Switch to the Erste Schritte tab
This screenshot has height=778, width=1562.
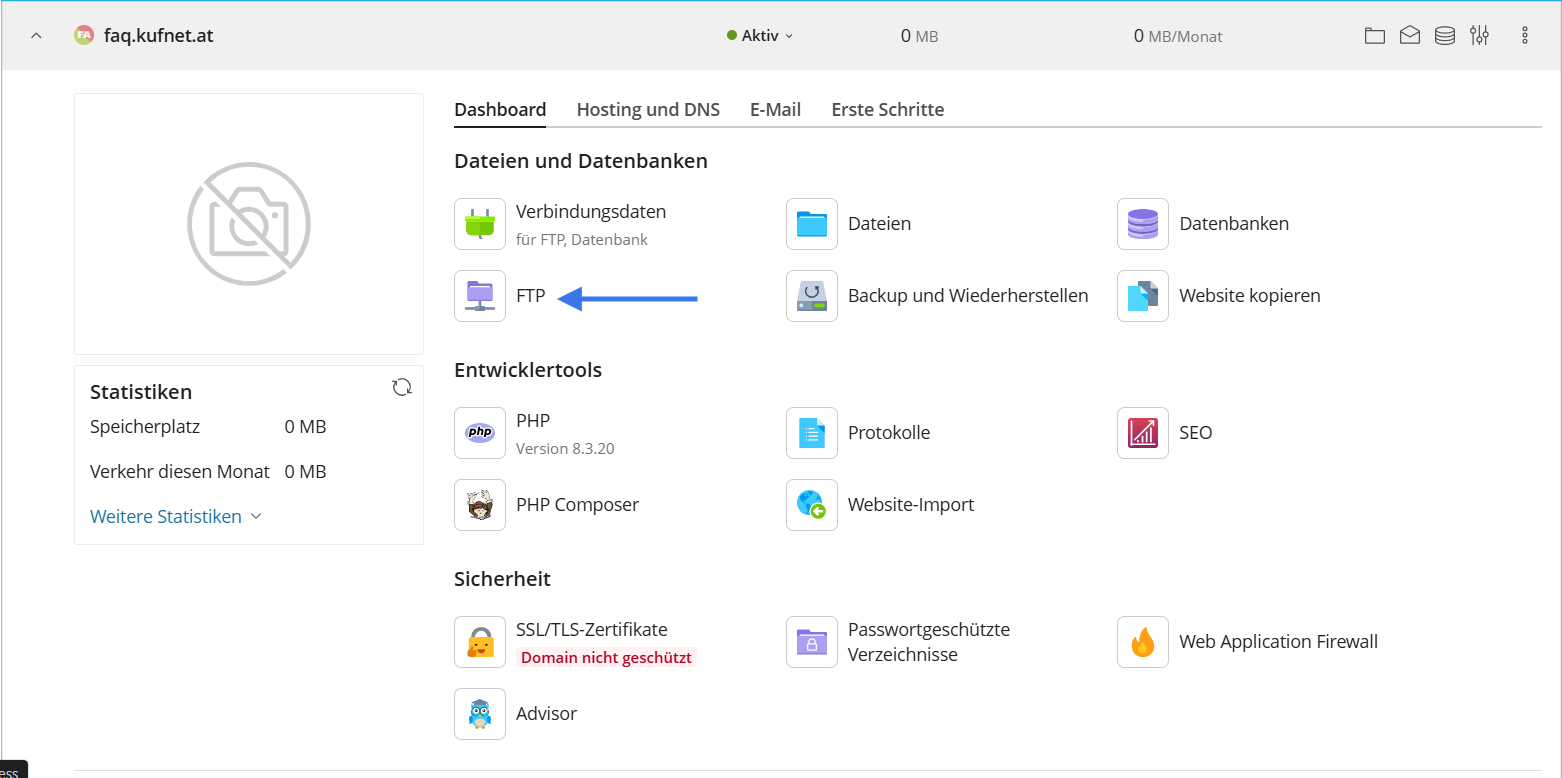pyautogui.click(x=887, y=110)
